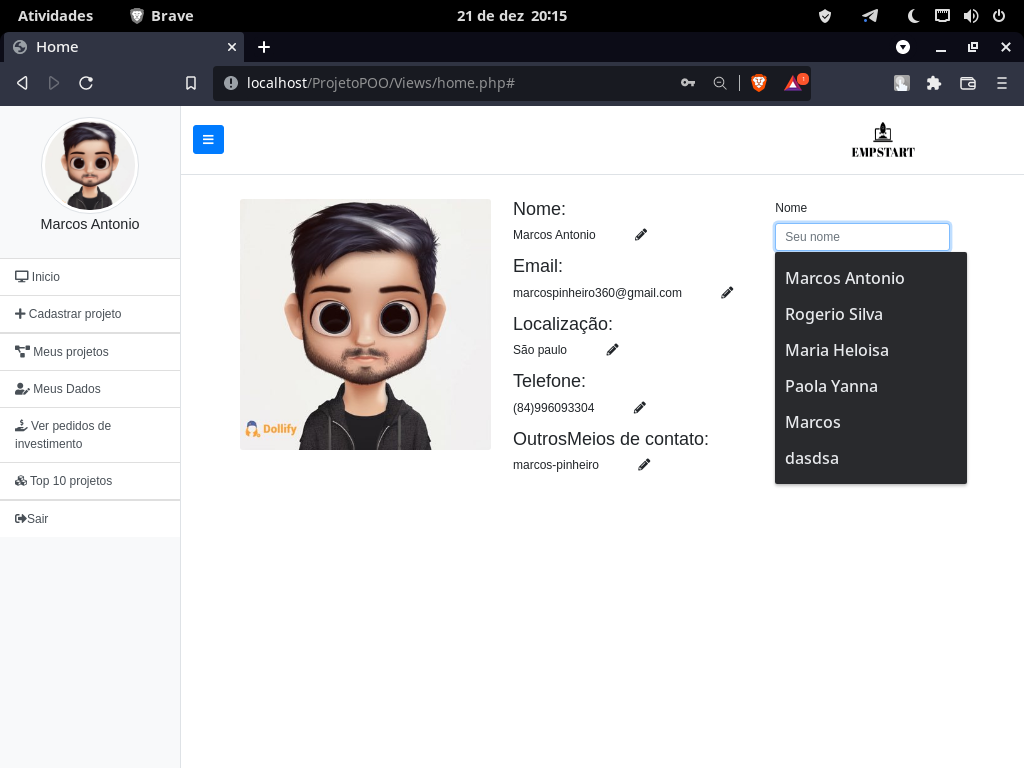
Task: Open Meus projetos in the sidebar
Action: point(90,352)
